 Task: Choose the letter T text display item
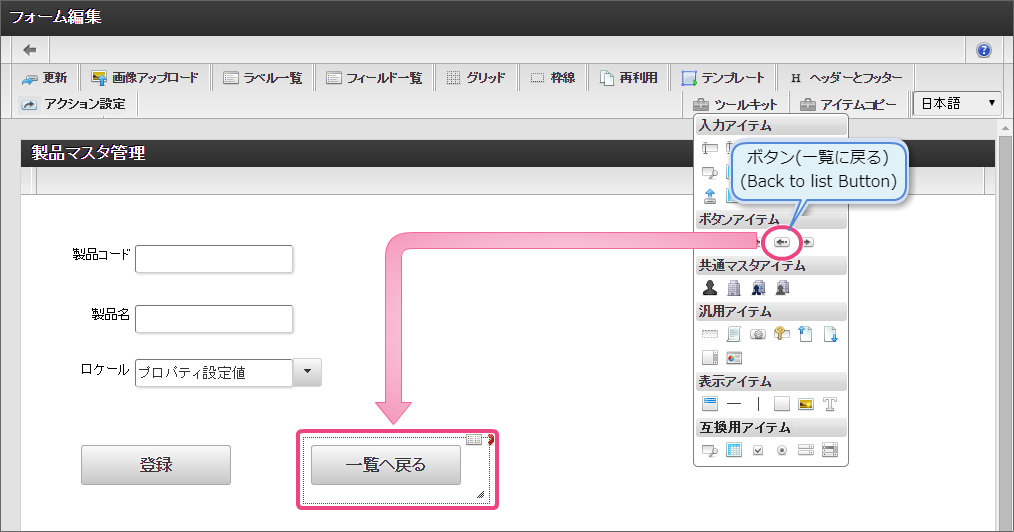pos(830,404)
